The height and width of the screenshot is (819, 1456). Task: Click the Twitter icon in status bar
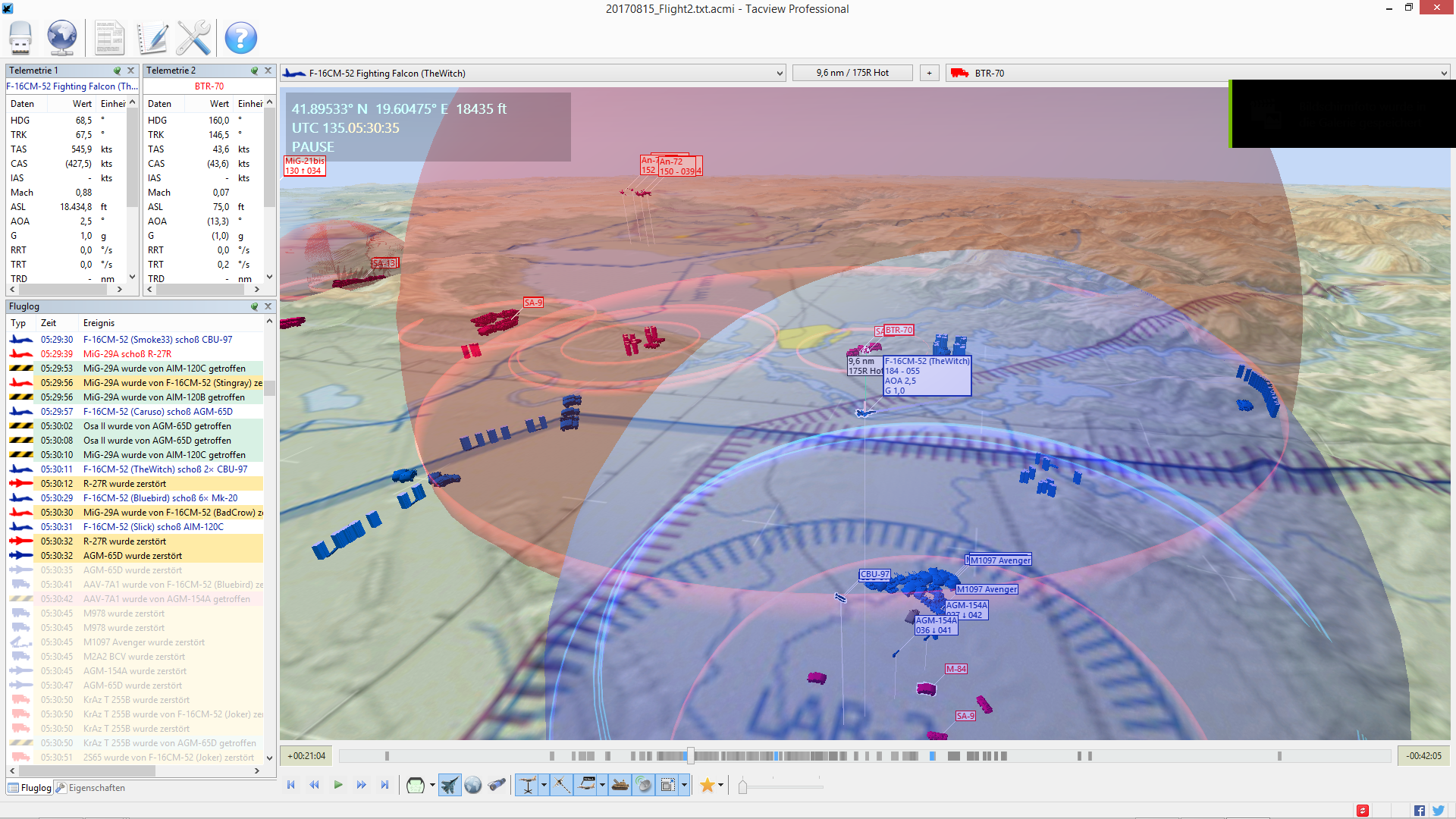coord(1438,811)
